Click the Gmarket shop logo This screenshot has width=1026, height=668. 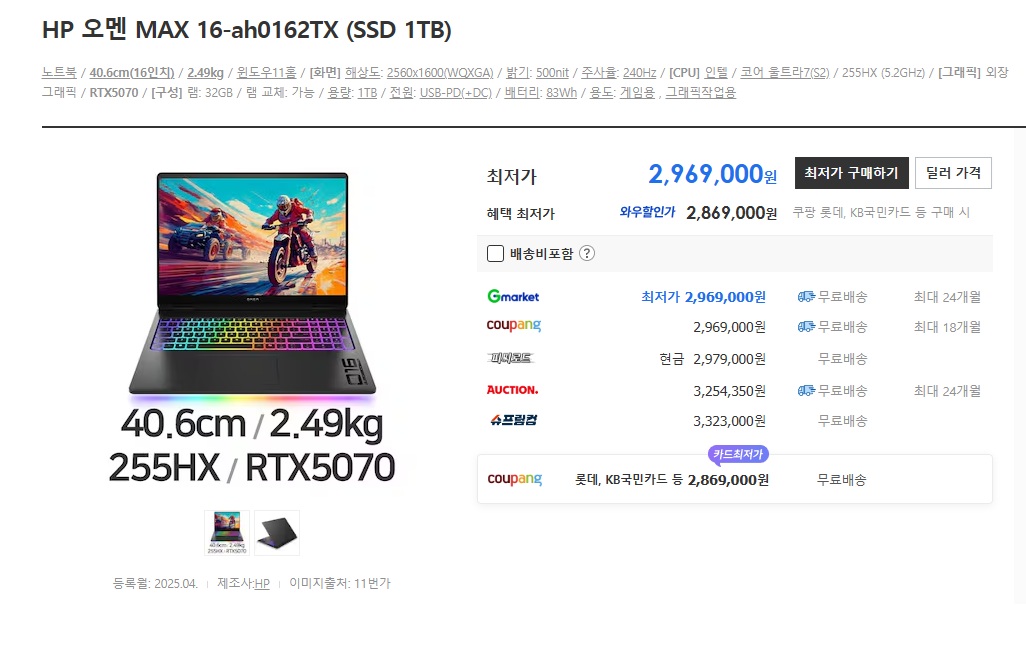pos(513,296)
